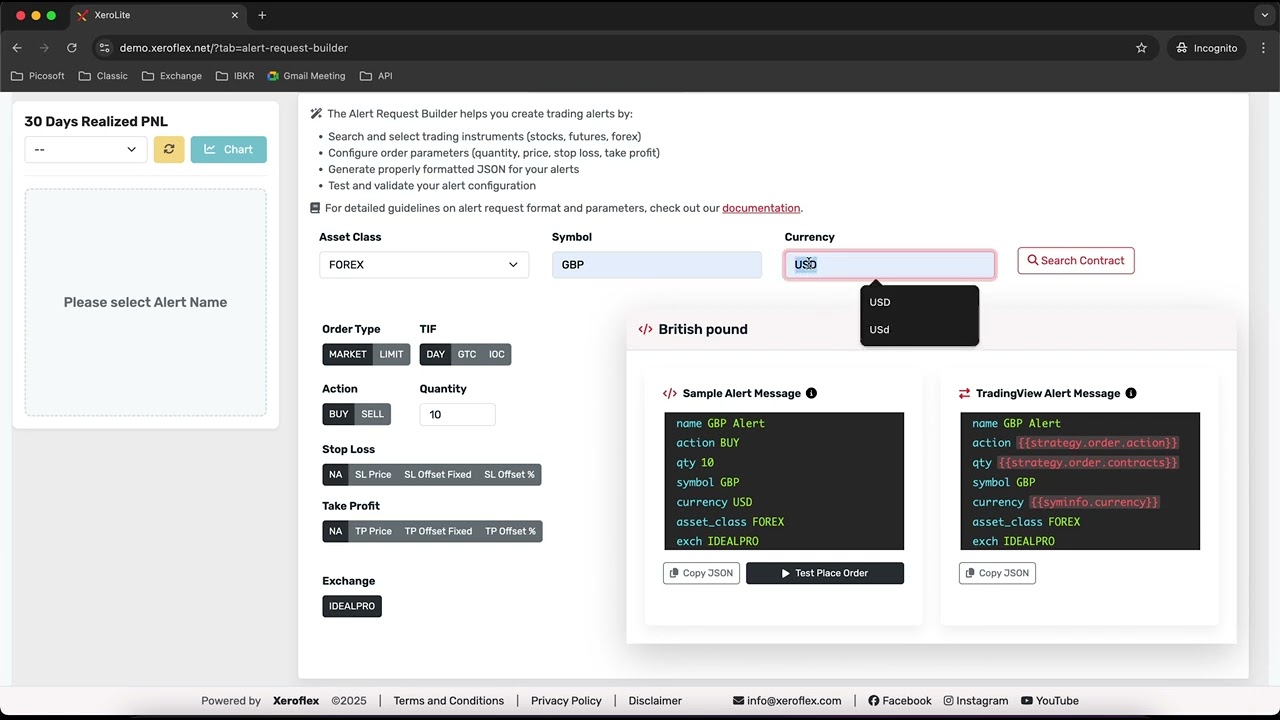
Task: Pick USd option from currency suggestions
Action: [919, 329]
